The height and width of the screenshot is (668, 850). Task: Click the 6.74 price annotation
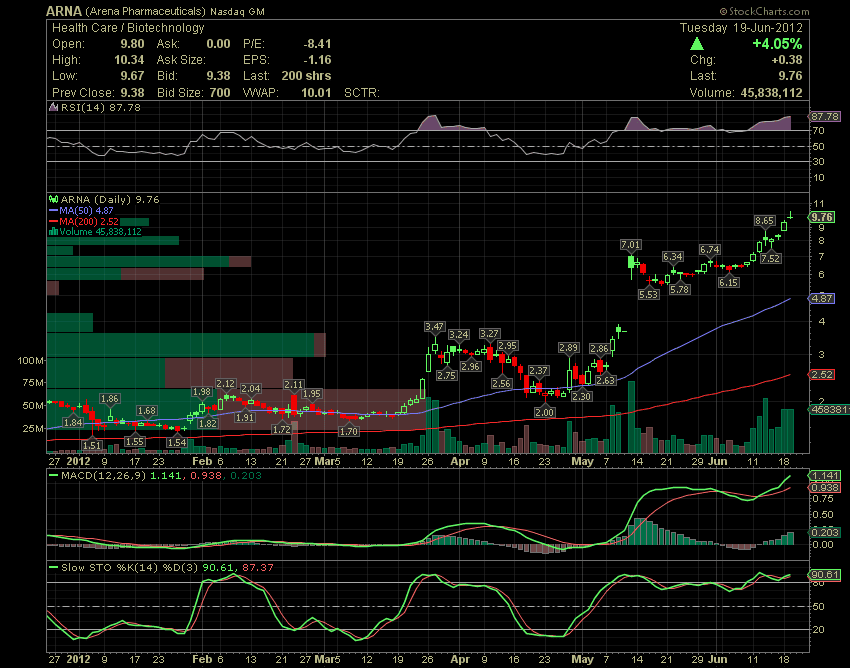tap(709, 250)
